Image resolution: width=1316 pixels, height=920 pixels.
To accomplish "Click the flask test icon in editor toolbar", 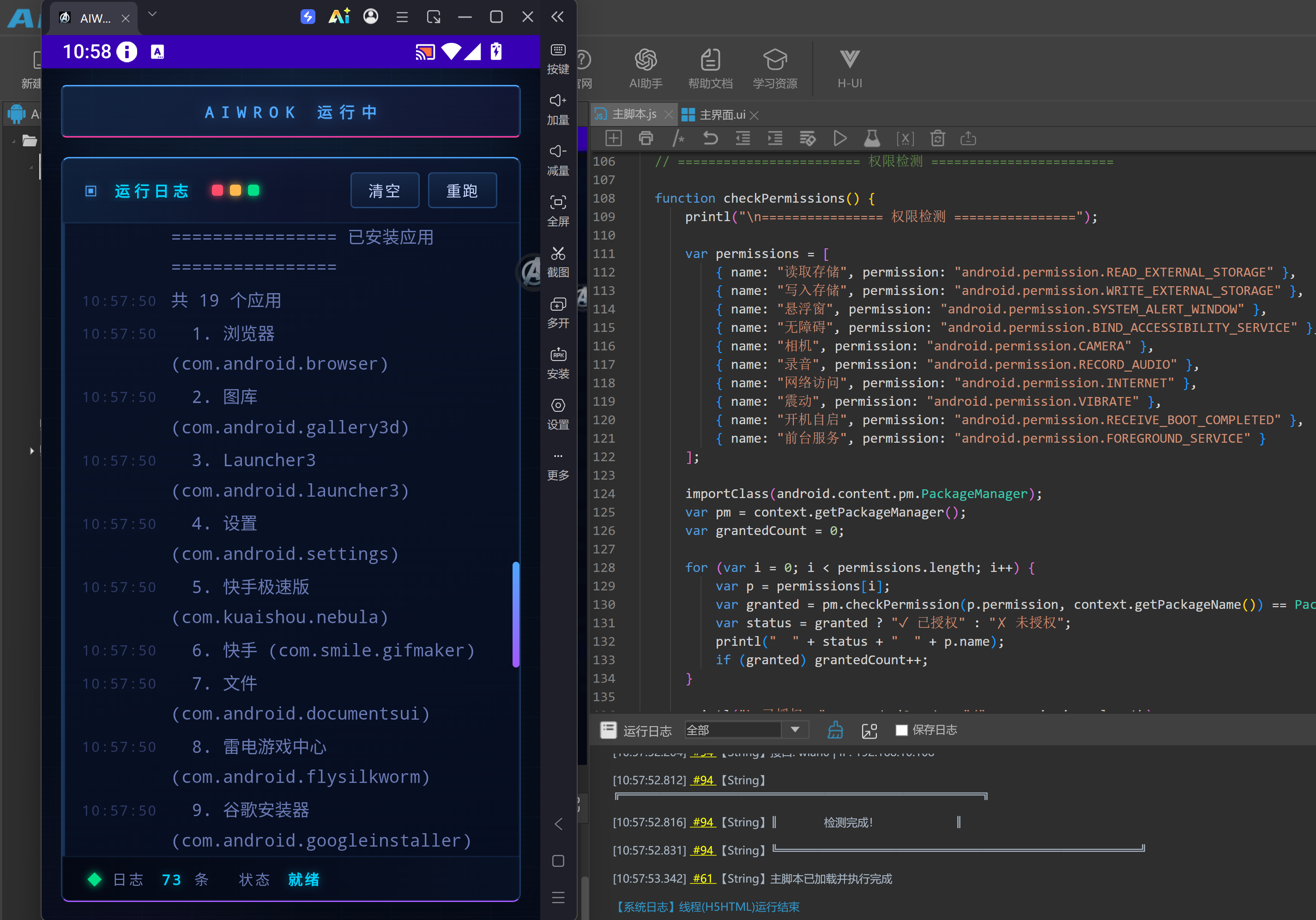I will (x=872, y=138).
